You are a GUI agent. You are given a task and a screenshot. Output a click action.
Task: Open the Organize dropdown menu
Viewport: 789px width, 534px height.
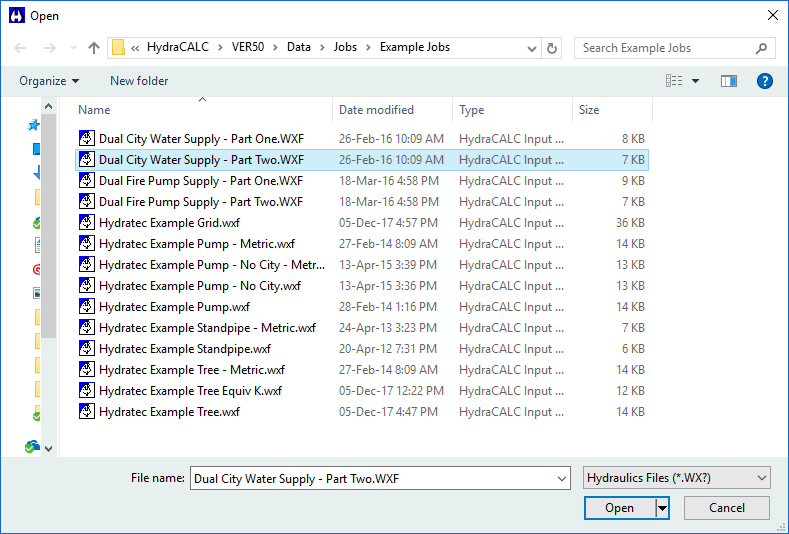[49, 81]
